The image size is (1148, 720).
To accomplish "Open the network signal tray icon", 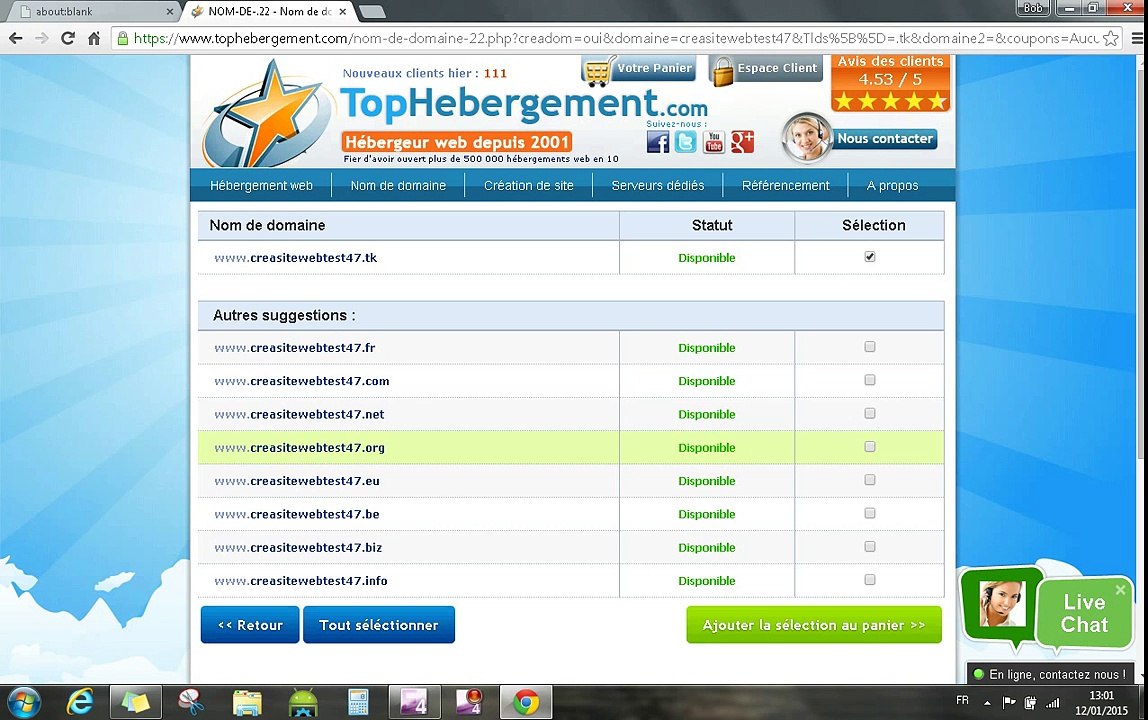I will click(1053, 703).
